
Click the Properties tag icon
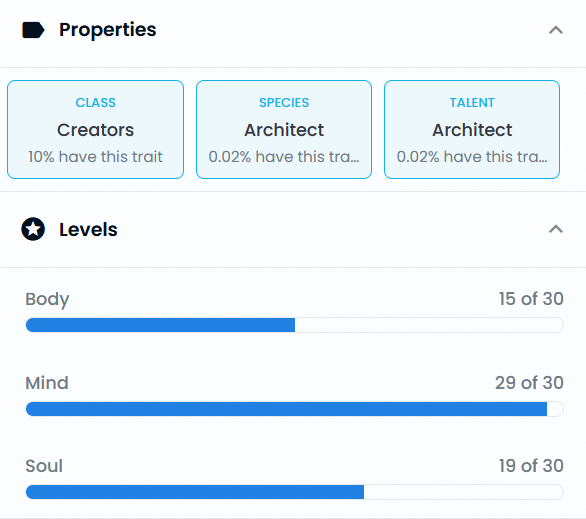33,30
